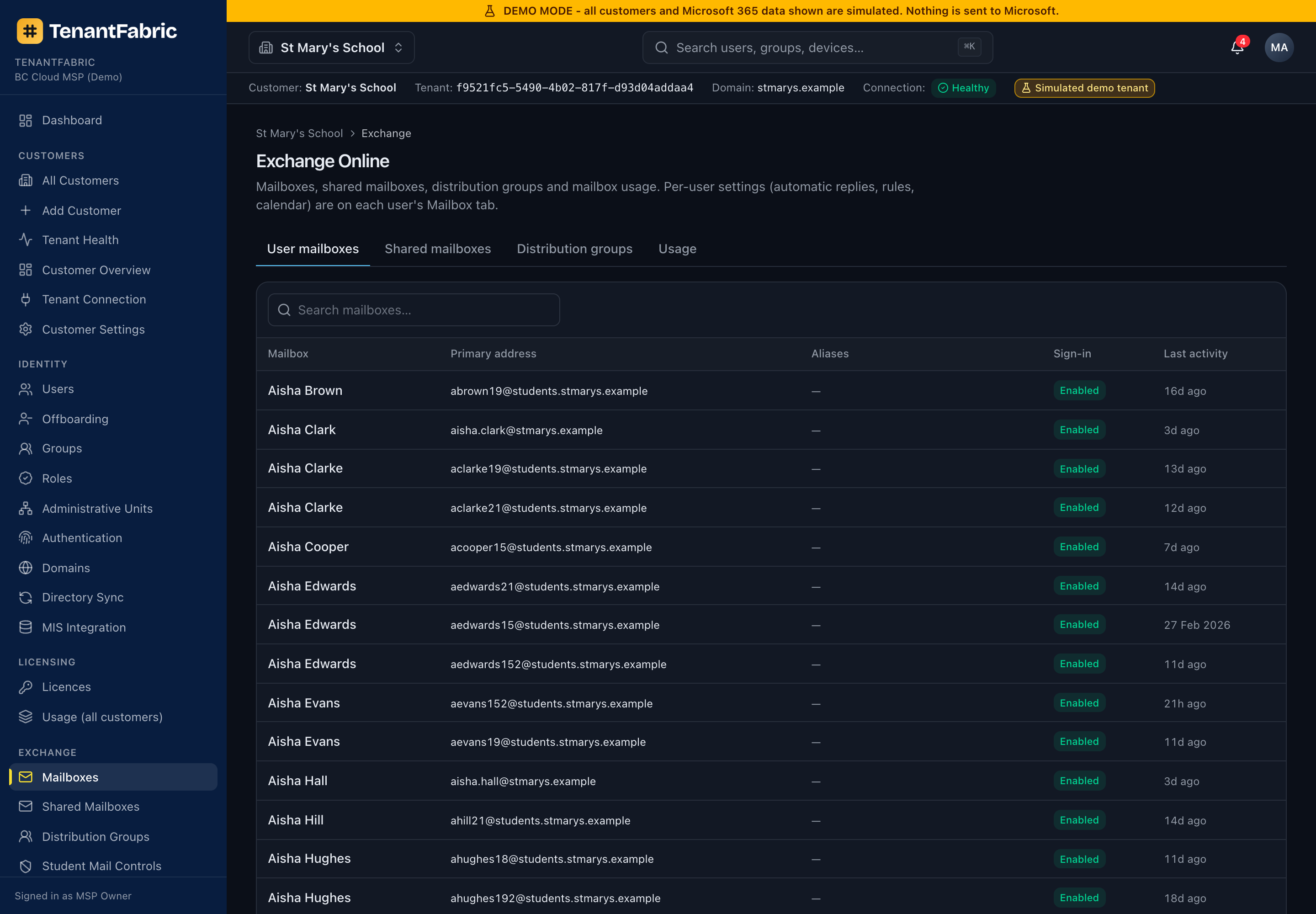The height and width of the screenshot is (914, 1316).
Task: Open Aisha Cooper mailbox
Action: coord(771,547)
